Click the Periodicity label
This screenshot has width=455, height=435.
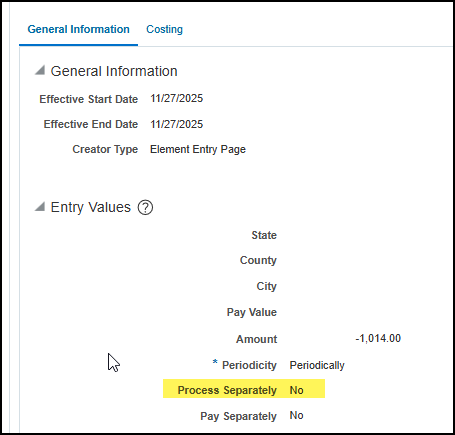[x=249, y=365]
